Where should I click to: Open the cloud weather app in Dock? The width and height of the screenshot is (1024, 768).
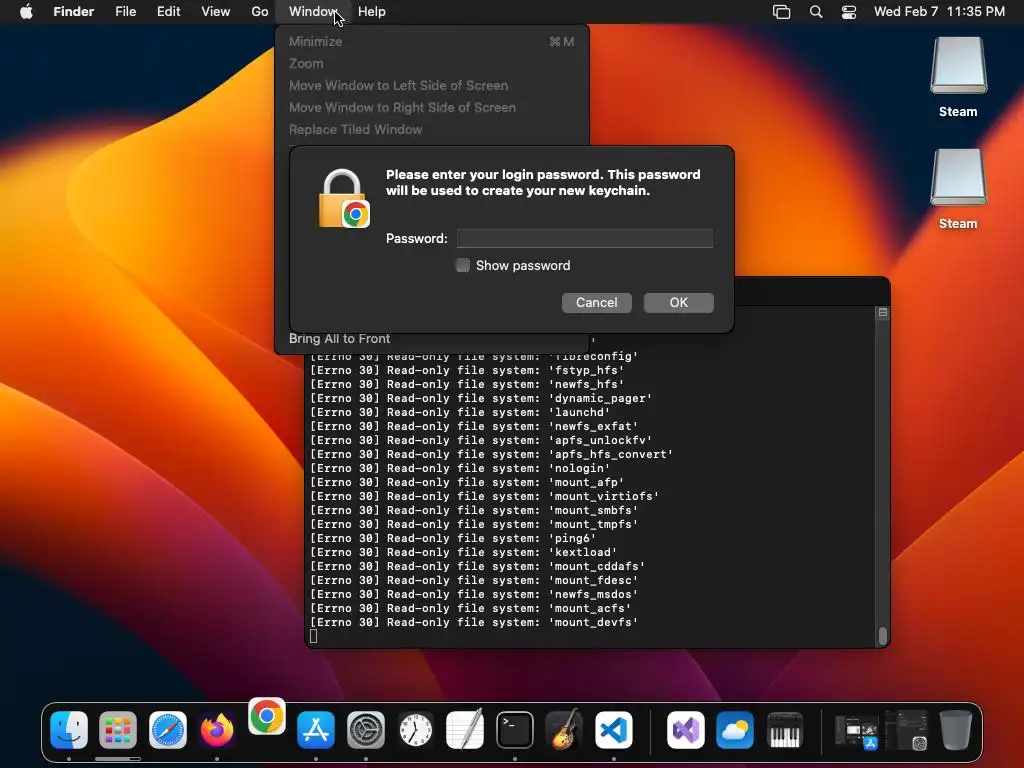point(735,729)
